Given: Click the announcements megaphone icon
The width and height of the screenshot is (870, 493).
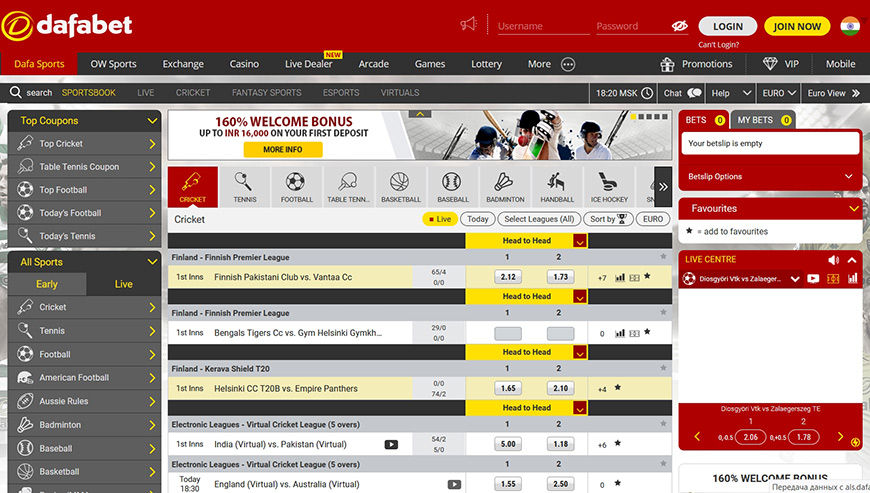Looking at the screenshot, I should (468, 24).
